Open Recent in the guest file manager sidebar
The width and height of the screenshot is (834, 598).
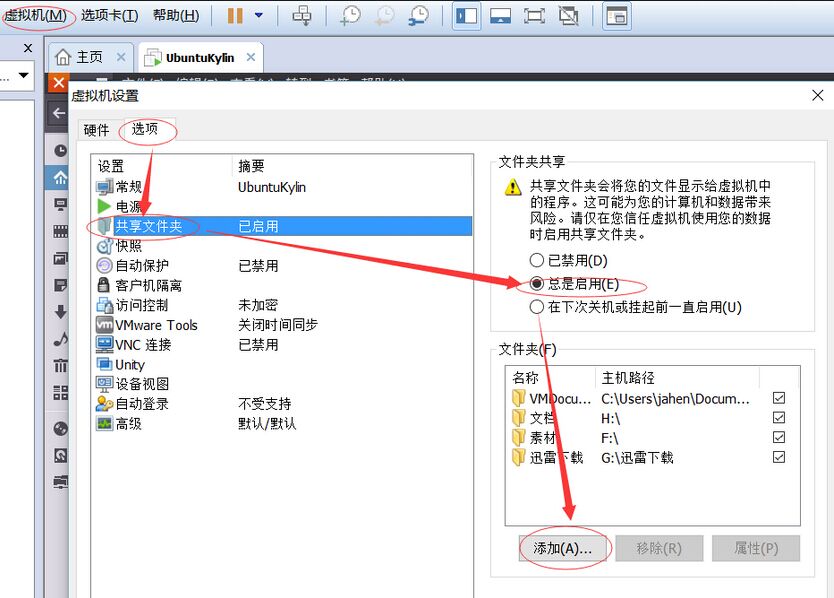60,151
